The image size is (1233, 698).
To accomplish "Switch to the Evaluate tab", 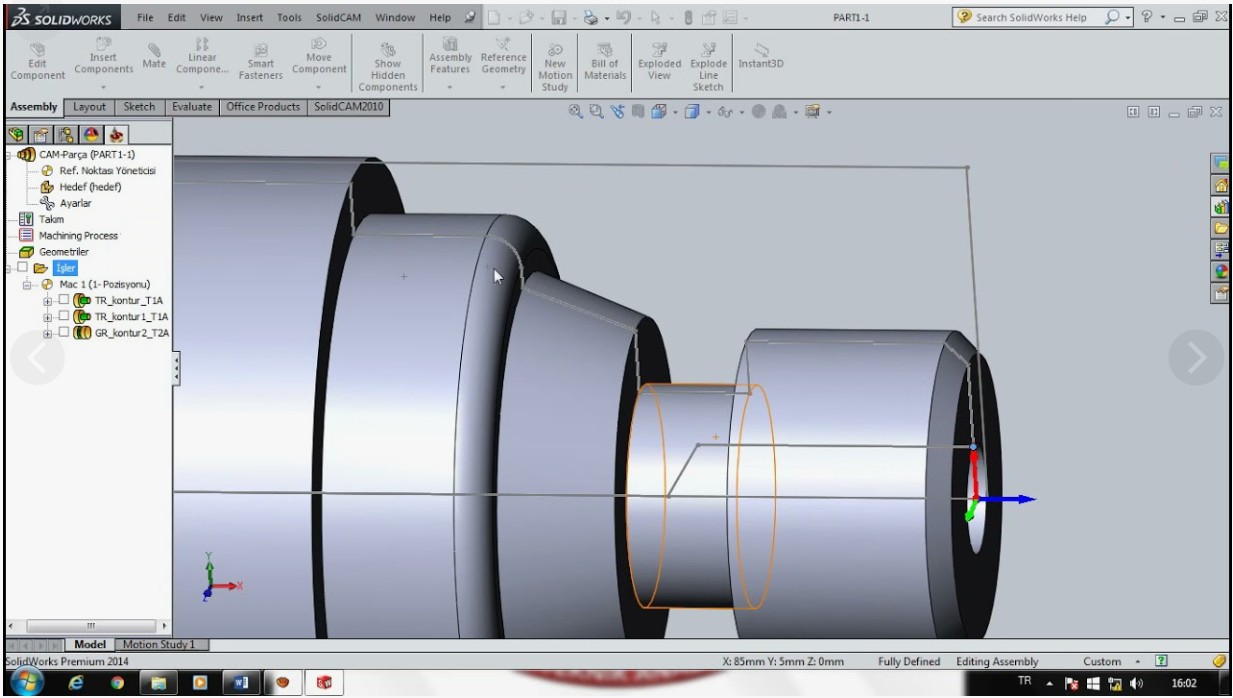I will coord(191,107).
